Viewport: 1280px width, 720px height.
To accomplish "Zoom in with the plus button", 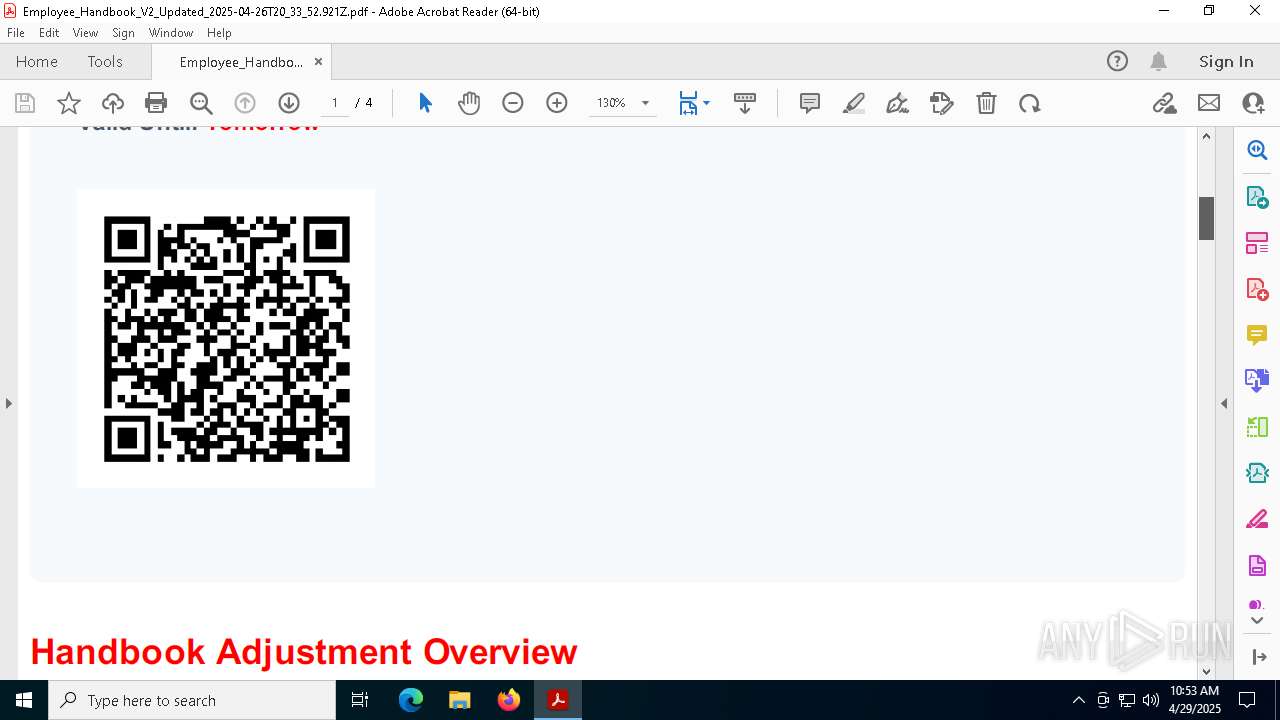I will tap(557, 103).
